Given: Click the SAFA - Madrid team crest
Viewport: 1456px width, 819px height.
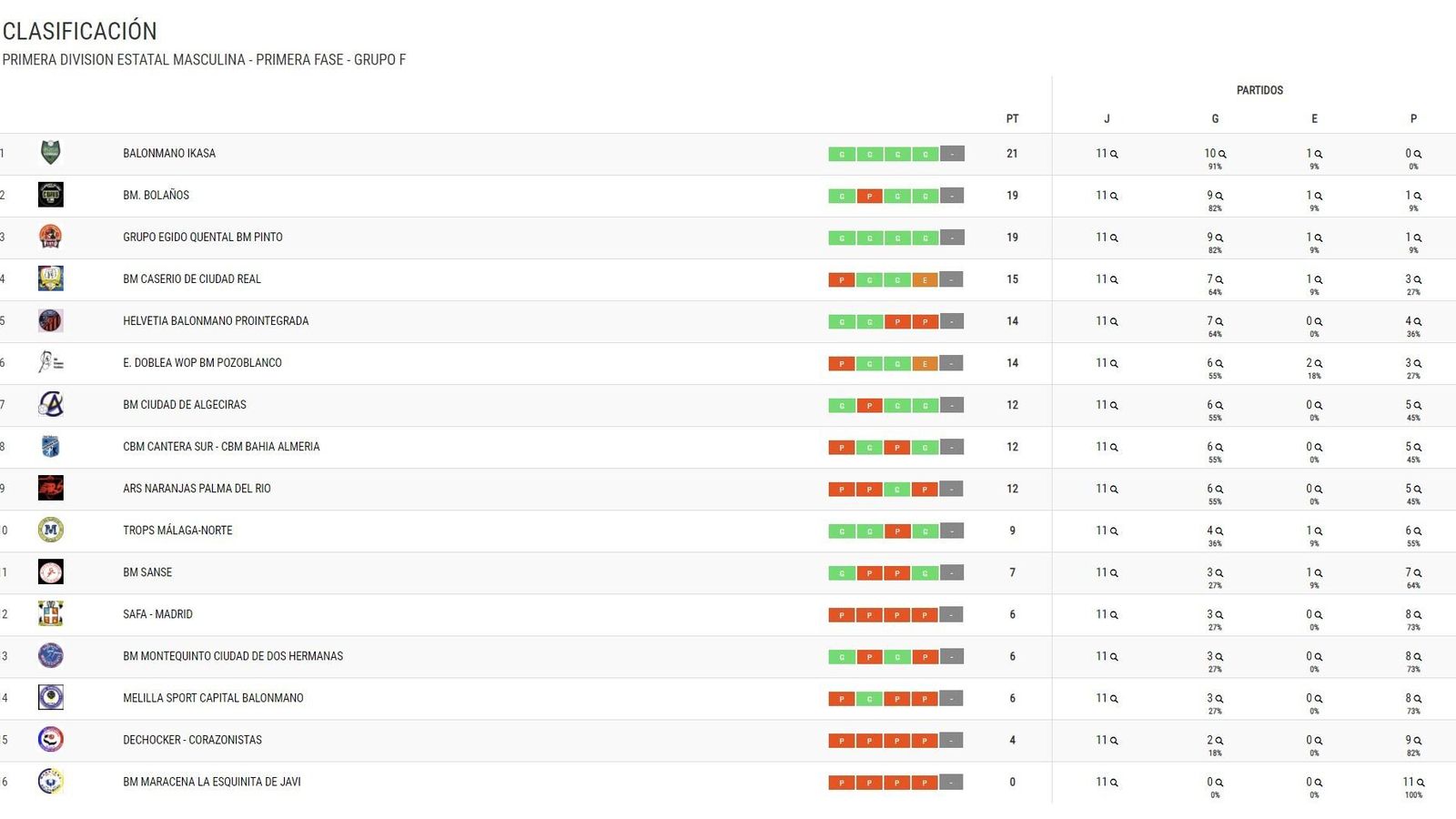Looking at the screenshot, I should tap(51, 613).
